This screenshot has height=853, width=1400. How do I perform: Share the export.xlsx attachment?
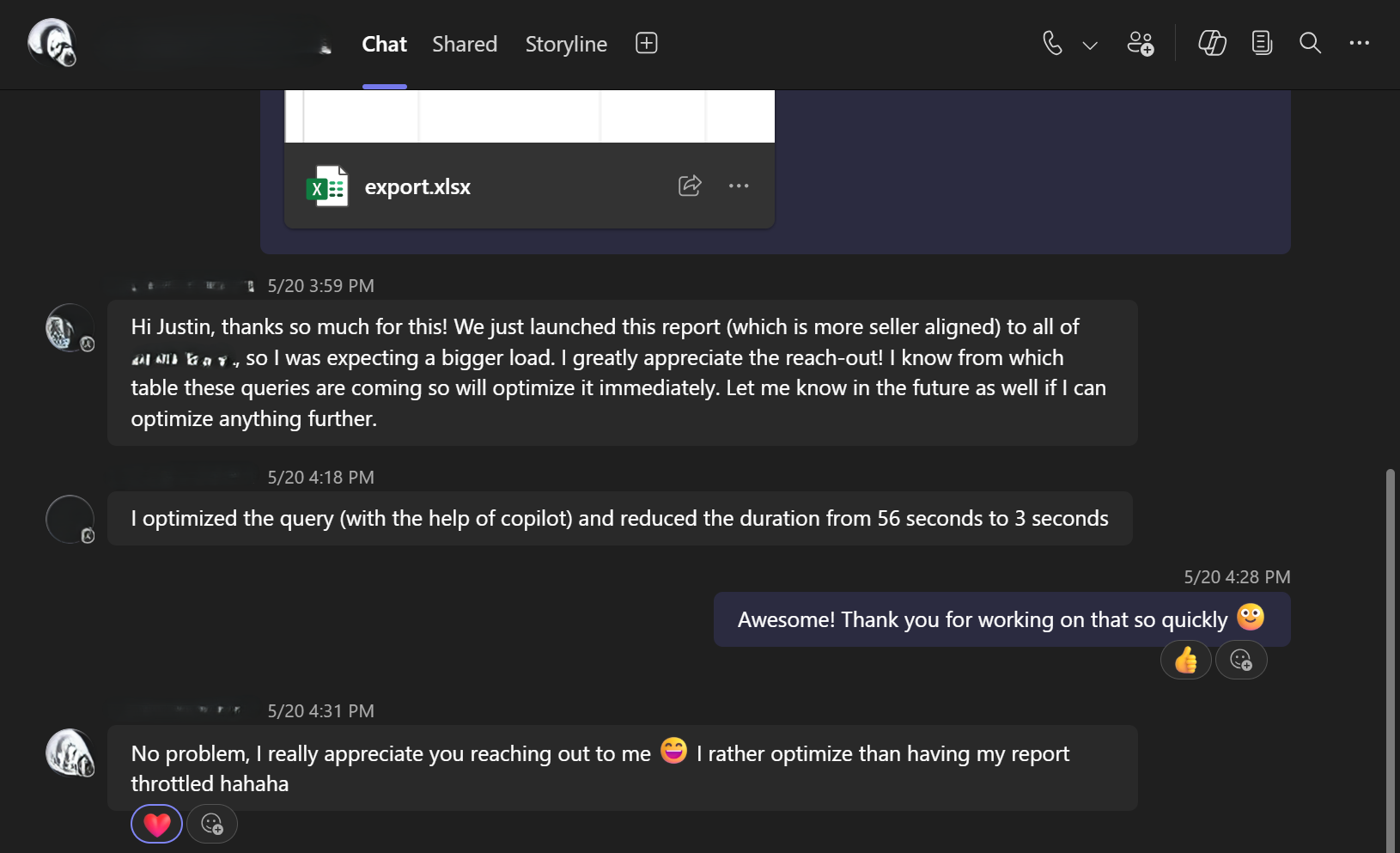(690, 186)
